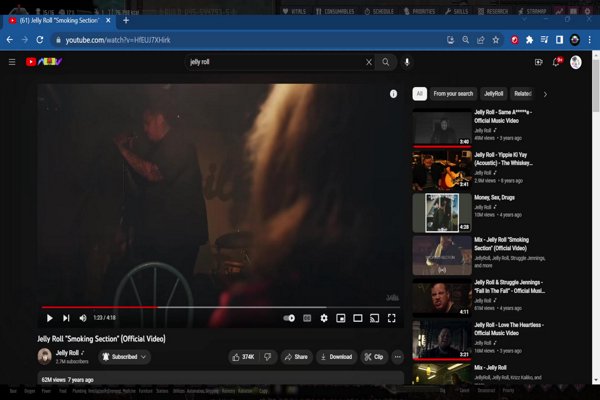Select the All filter chip
The height and width of the screenshot is (400, 600).
coord(419,94)
